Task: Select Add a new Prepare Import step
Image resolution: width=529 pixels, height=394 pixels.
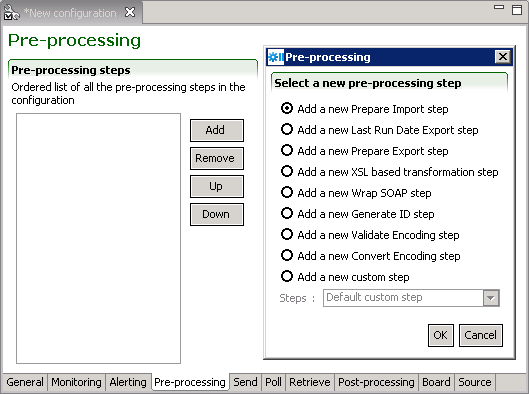Action: [364, 109]
